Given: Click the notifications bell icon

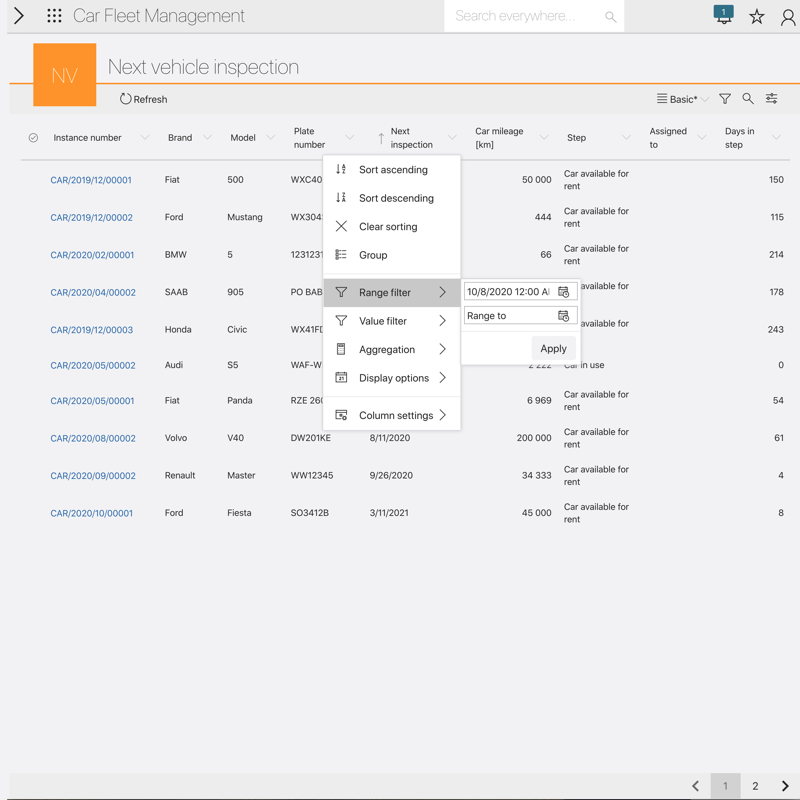Looking at the screenshot, I should coord(723,15).
